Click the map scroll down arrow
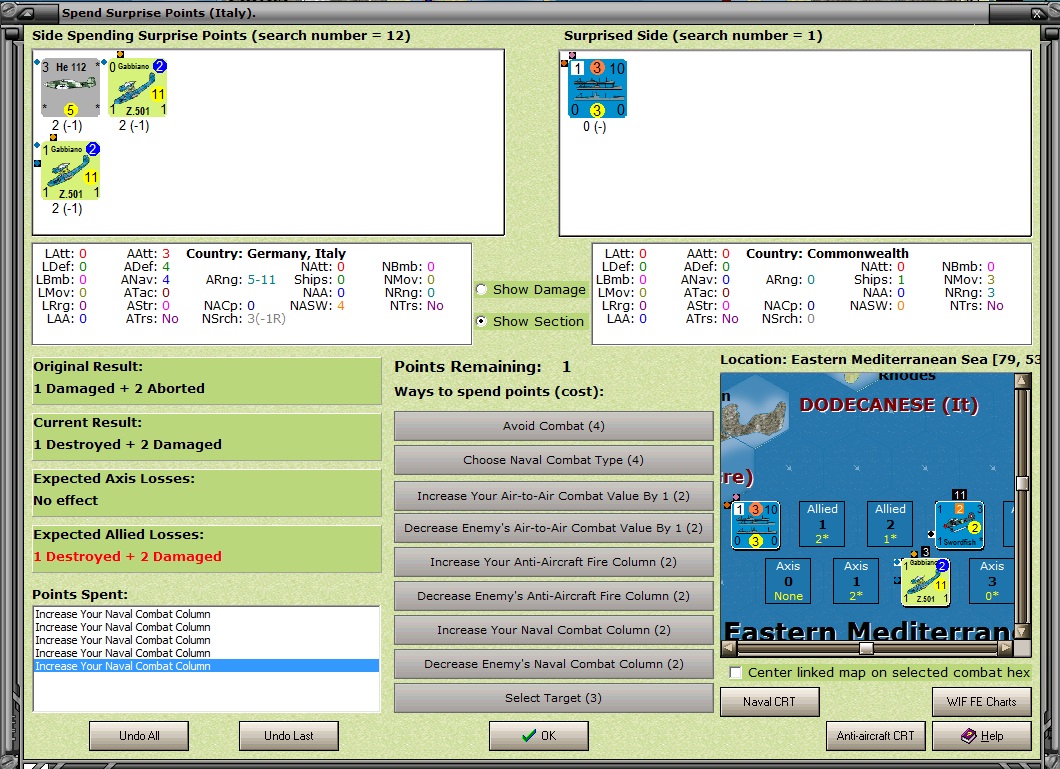The image size is (1060, 769). pyautogui.click(x=1022, y=631)
